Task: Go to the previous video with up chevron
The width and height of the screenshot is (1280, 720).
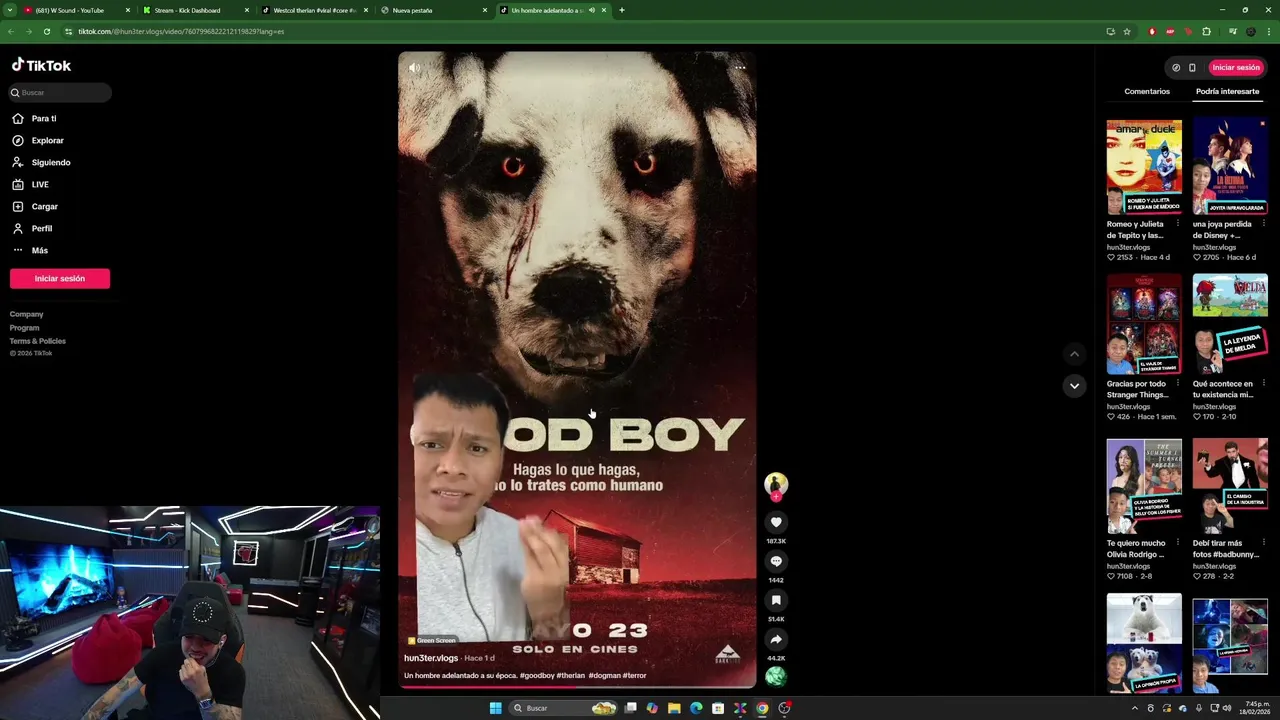Action: coord(1074,354)
